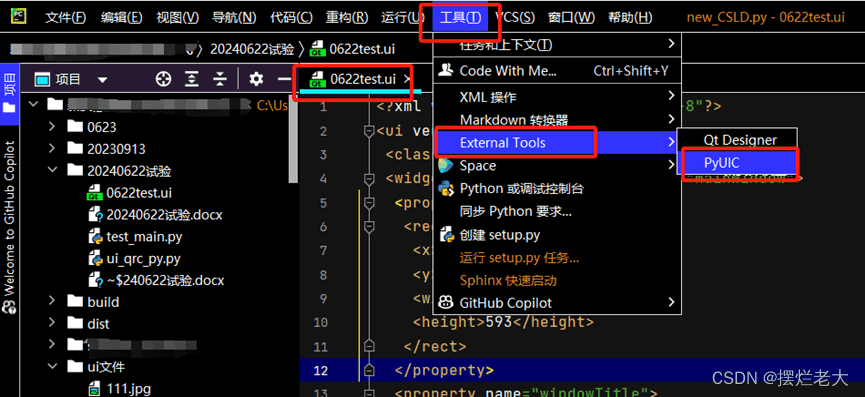Click the Space logo icon in menu
This screenshot has width=865, height=397.
[x=445, y=165]
